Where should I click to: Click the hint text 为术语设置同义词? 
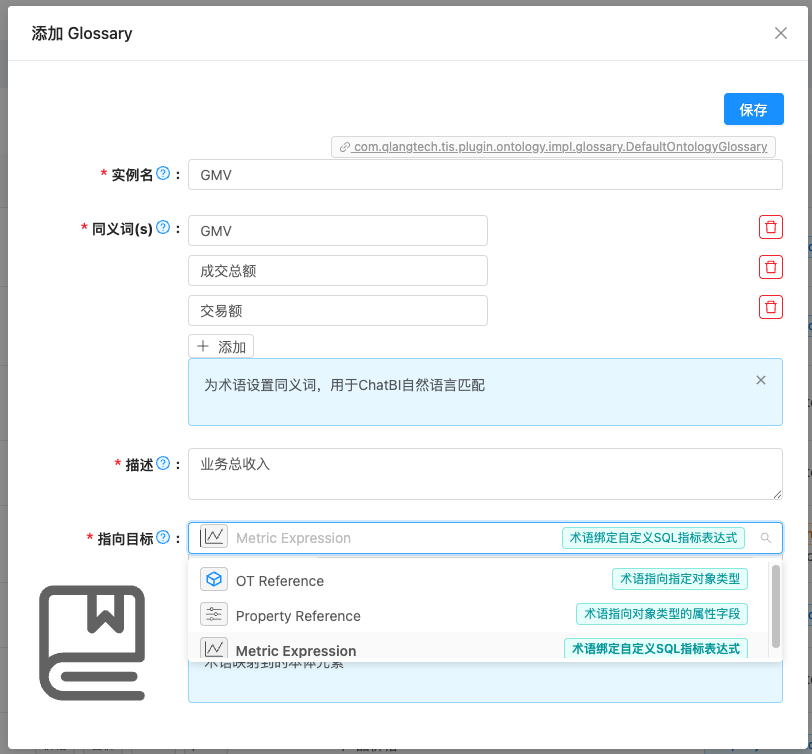click(344, 385)
